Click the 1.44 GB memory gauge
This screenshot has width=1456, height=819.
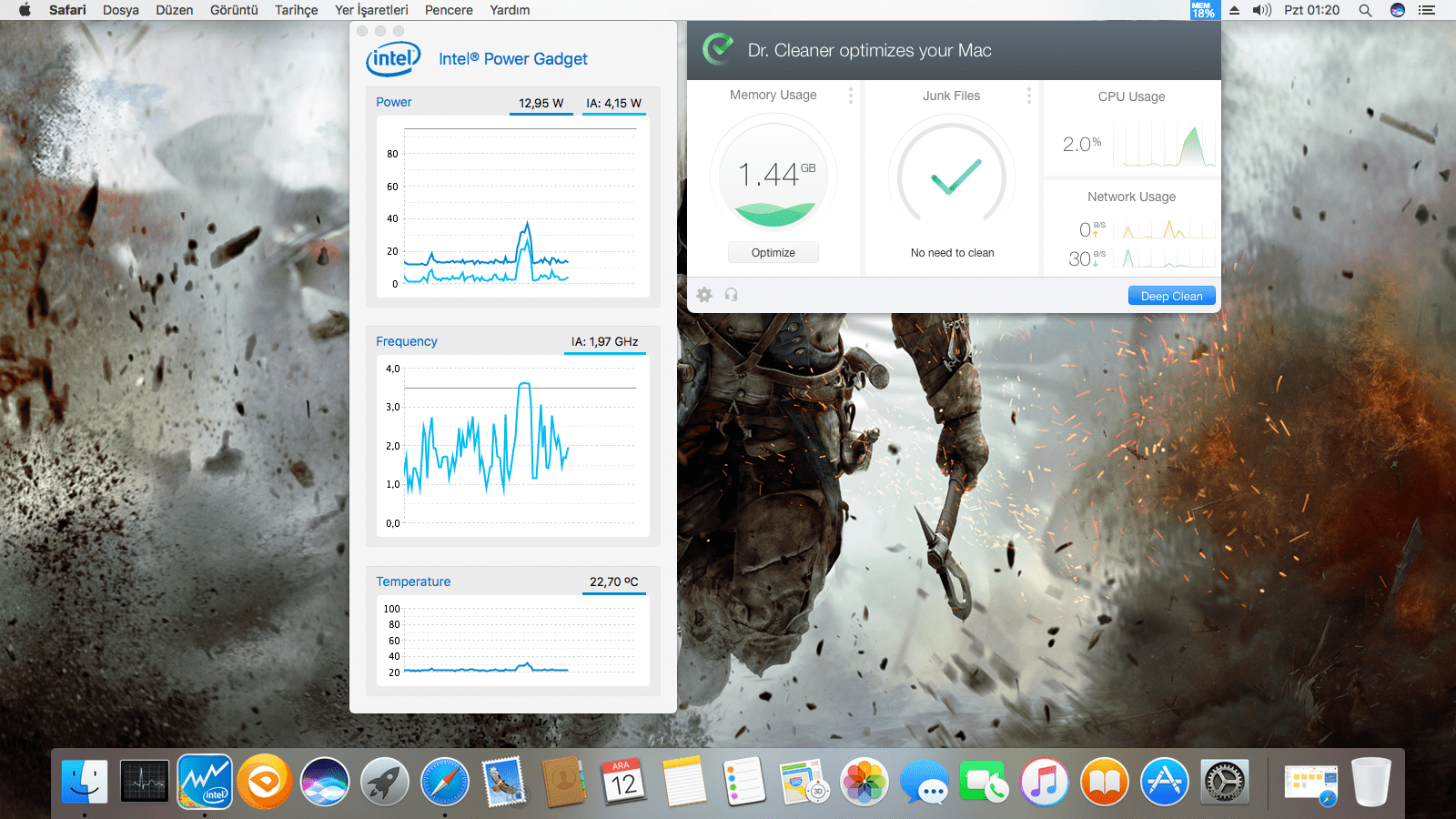[x=773, y=177]
